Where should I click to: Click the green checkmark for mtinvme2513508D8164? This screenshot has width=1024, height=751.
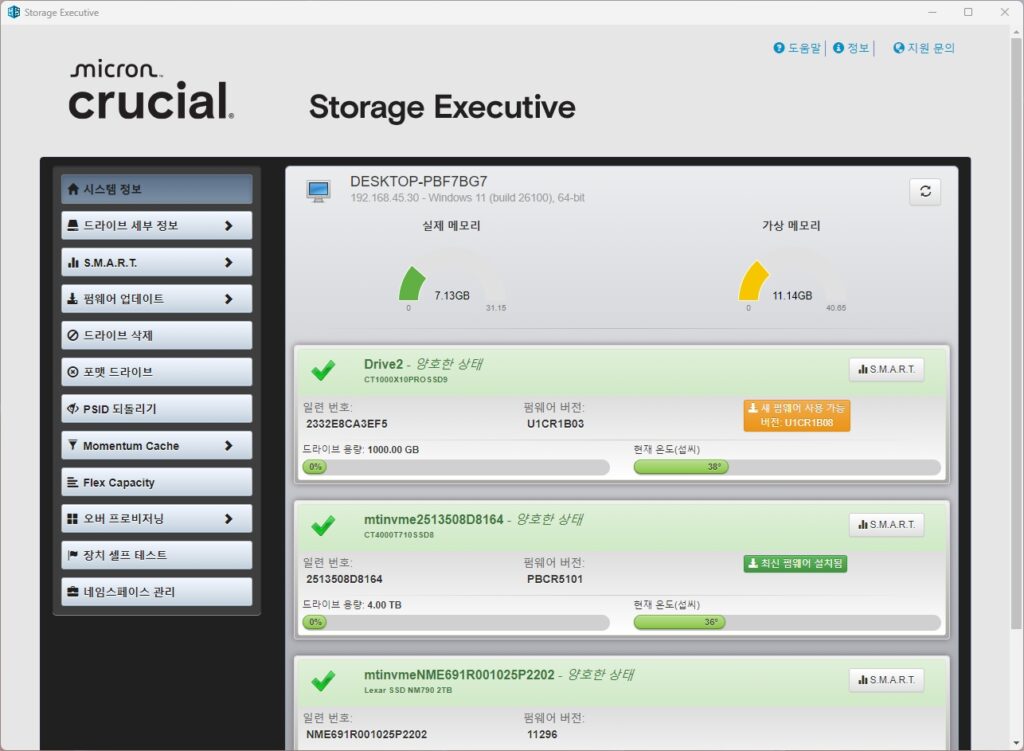[x=323, y=526]
